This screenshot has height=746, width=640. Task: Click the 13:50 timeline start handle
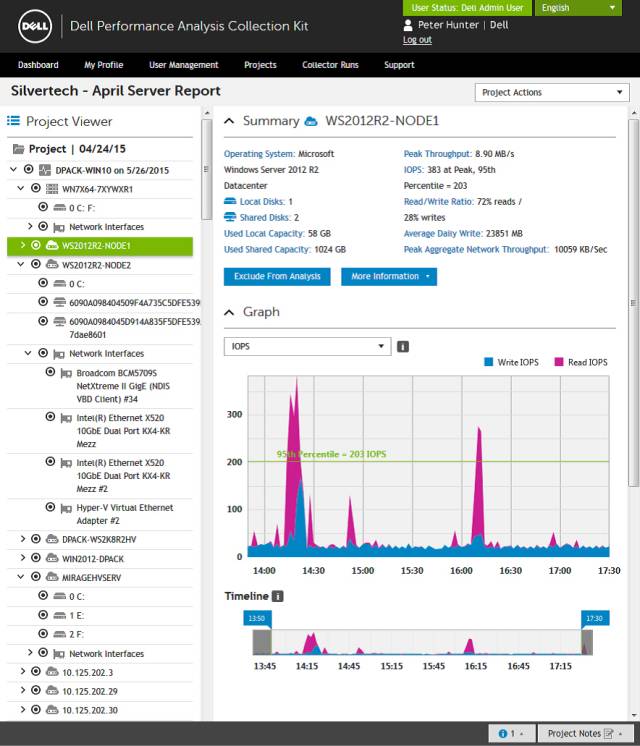tap(257, 618)
